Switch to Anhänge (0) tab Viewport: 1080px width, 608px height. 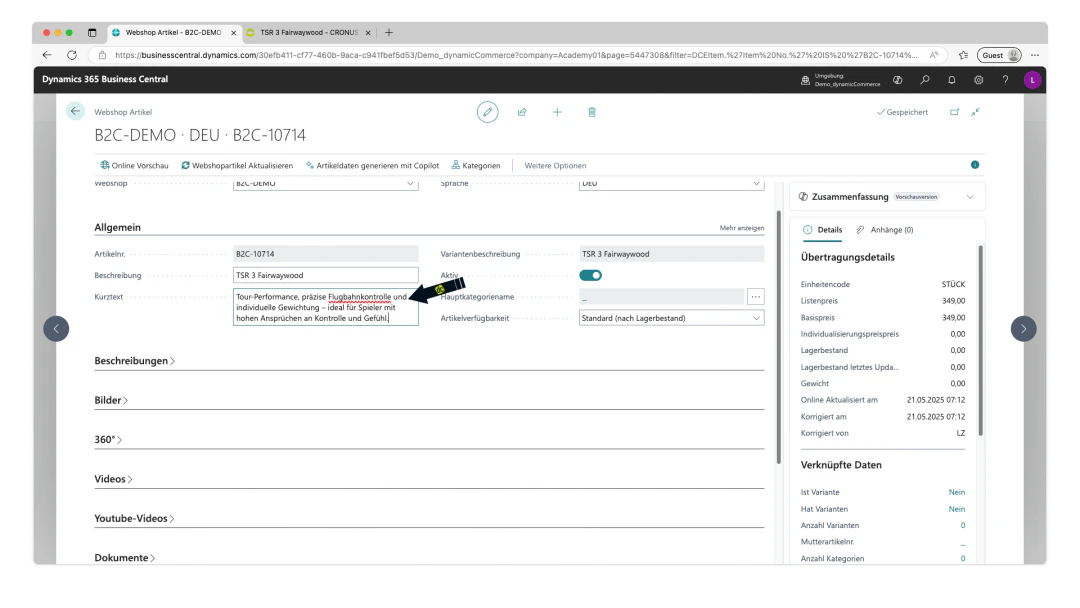click(885, 230)
